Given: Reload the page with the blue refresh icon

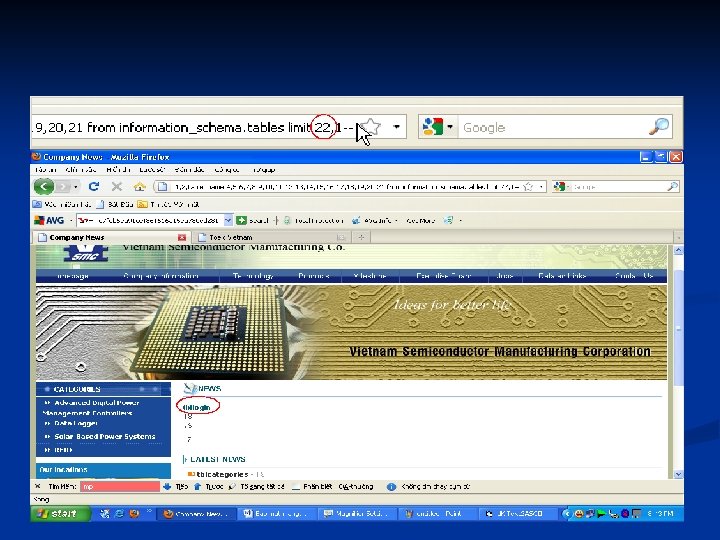Looking at the screenshot, I should pos(94,186).
